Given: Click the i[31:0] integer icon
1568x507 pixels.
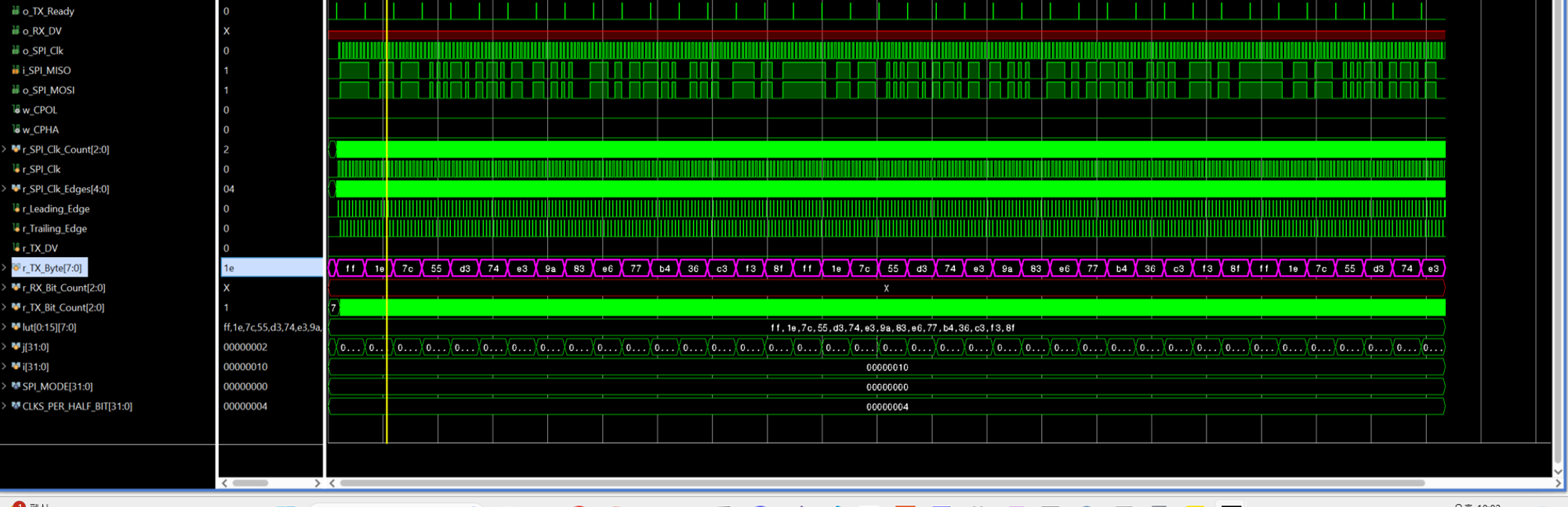Looking at the screenshot, I should pos(16,367).
